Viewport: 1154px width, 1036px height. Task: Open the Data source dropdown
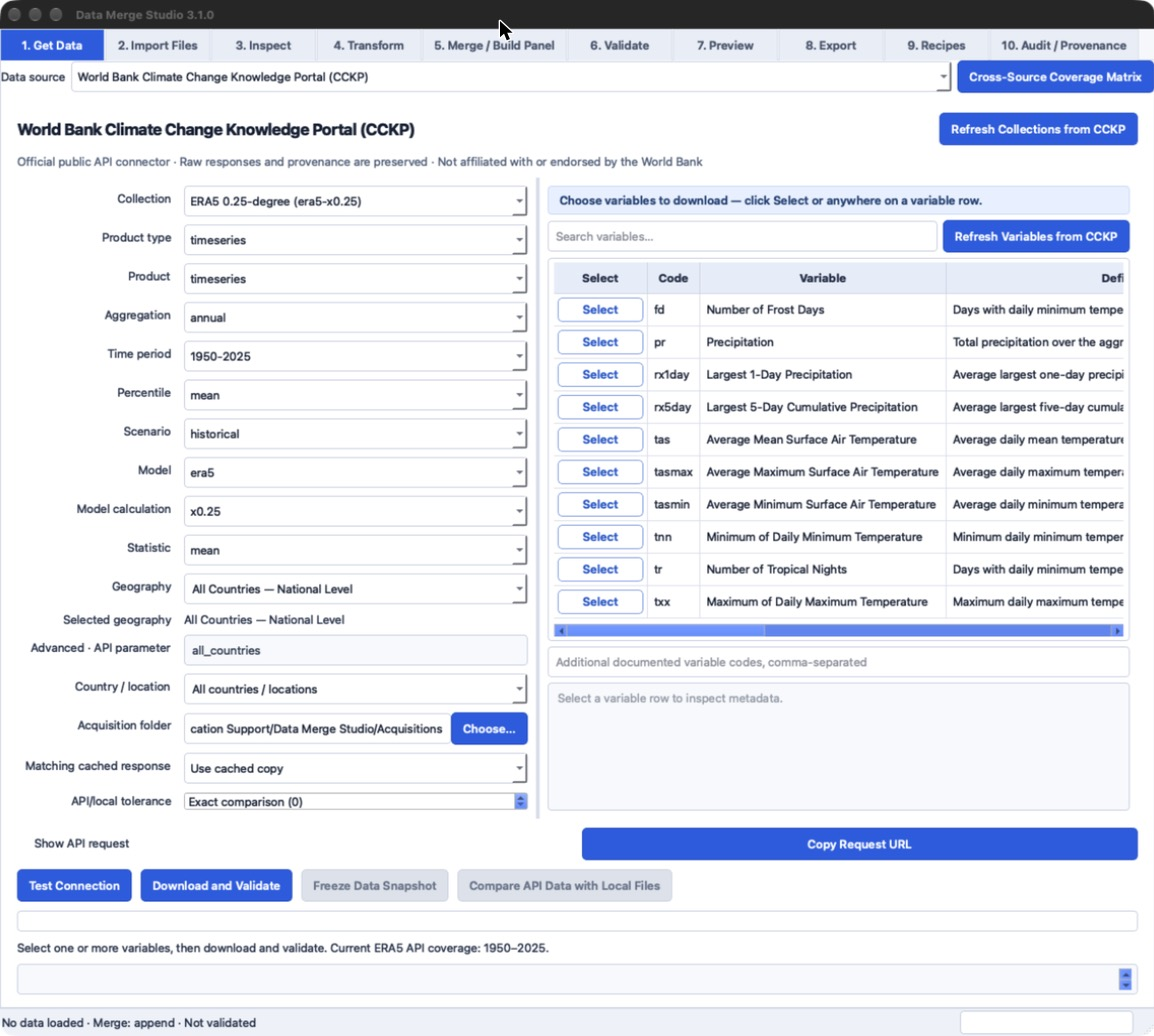pyautogui.click(x=511, y=77)
